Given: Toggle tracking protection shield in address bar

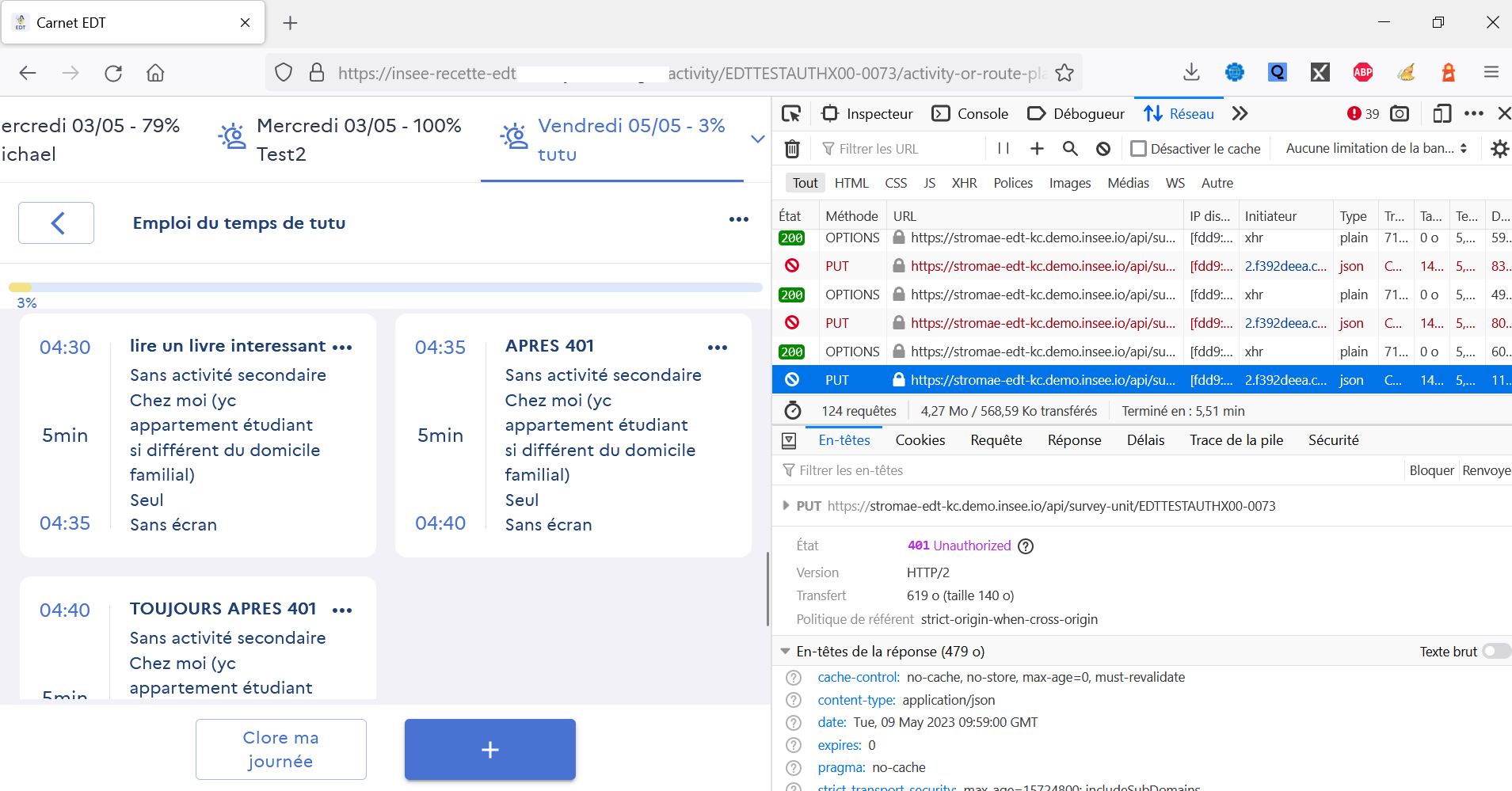Looking at the screenshot, I should (x=283, y=72).
